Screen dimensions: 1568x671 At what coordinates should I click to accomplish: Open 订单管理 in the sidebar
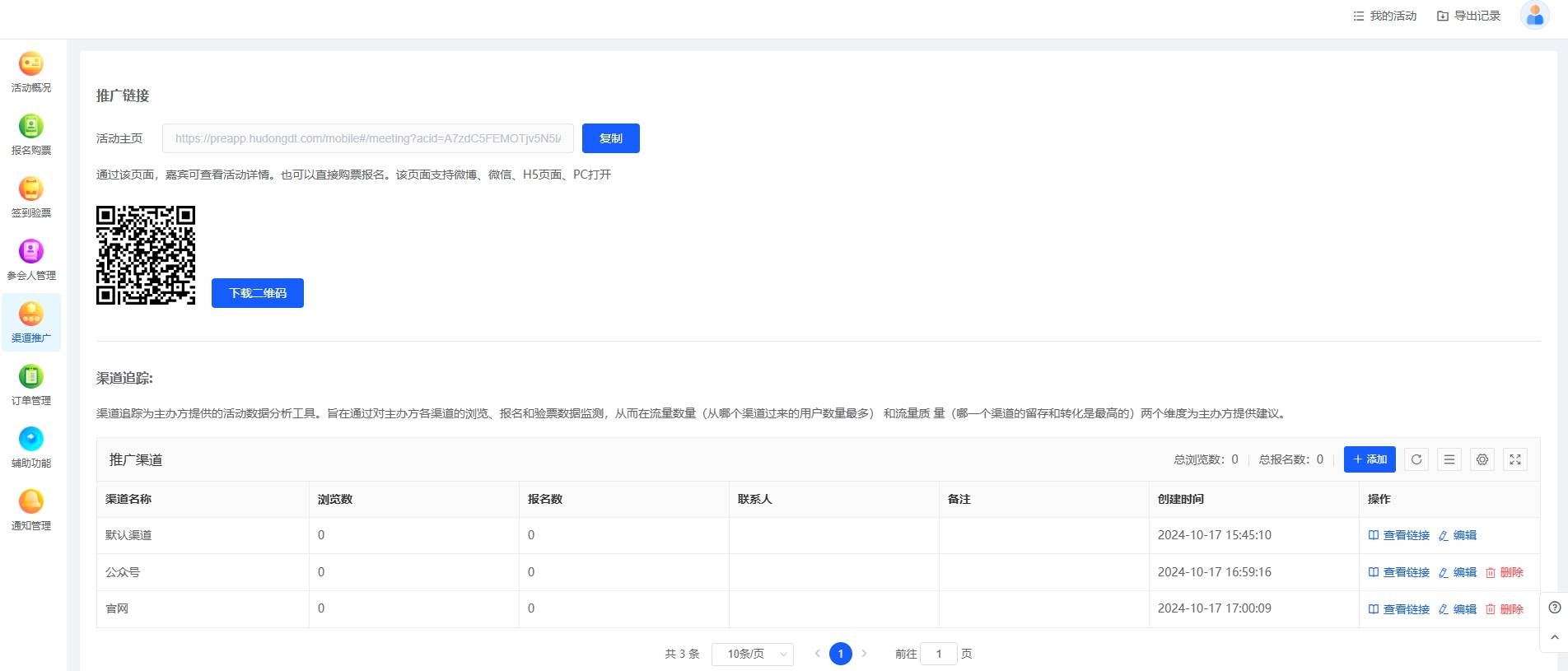pyautogui.click(x=31, y=384)
